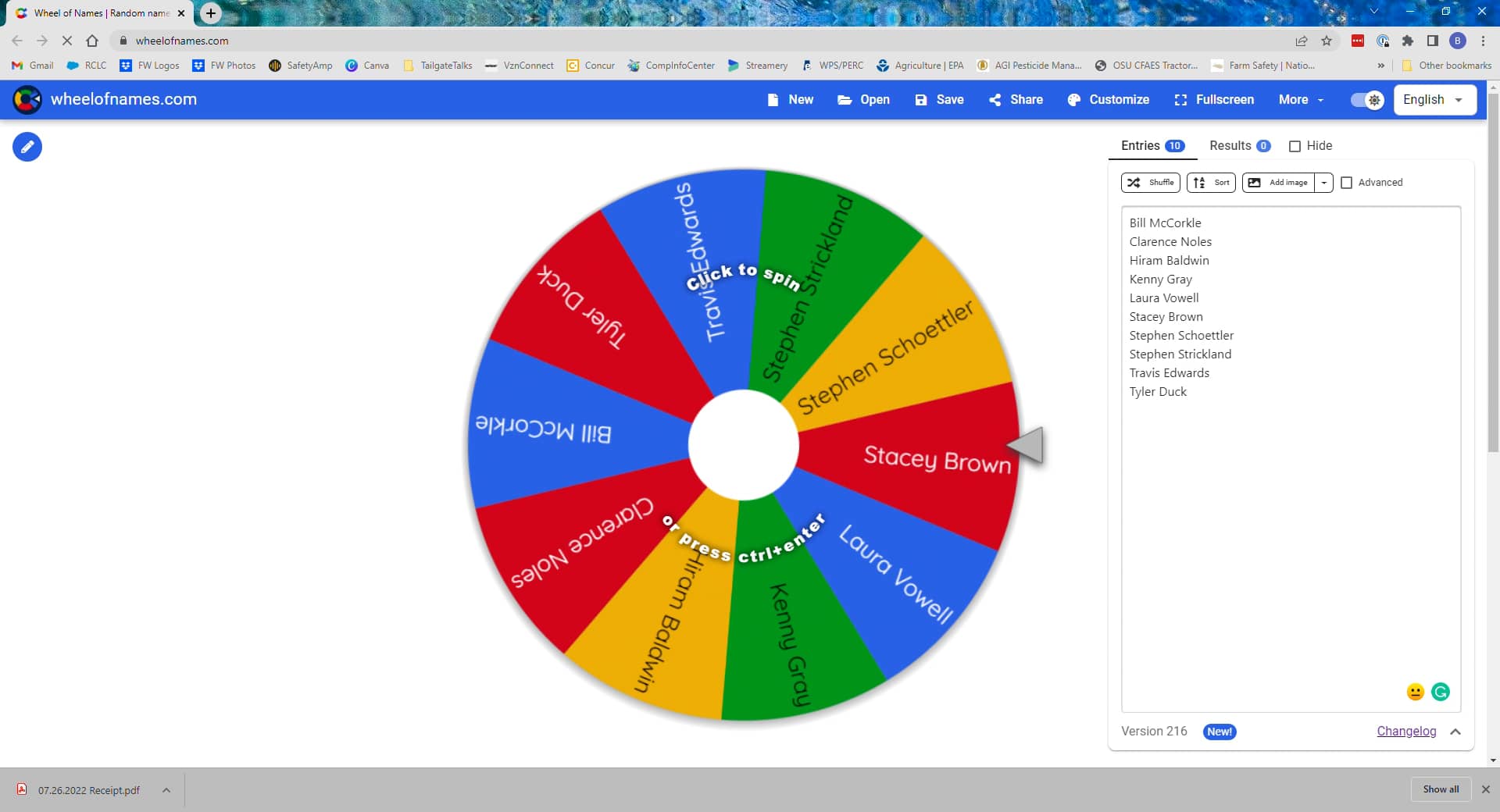This screenshot has height=812, width=1500.
Task: Share this wheel via the Share icon
Action: pos(1015,99)
